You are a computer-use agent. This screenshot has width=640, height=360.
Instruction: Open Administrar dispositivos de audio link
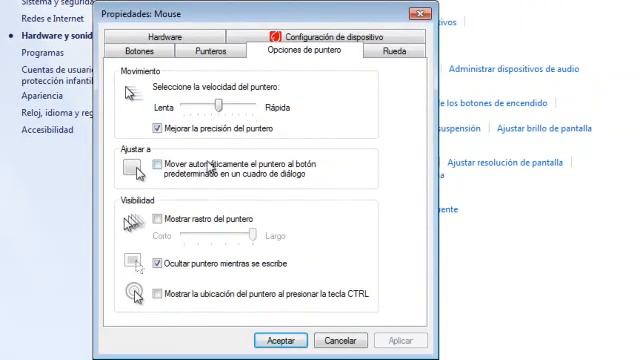[x=514, y=69]
